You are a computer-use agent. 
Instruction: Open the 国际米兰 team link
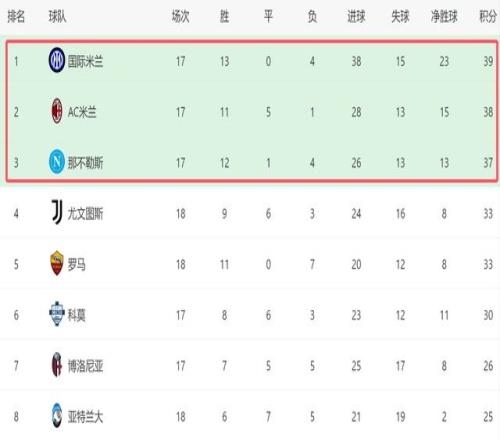85,61
